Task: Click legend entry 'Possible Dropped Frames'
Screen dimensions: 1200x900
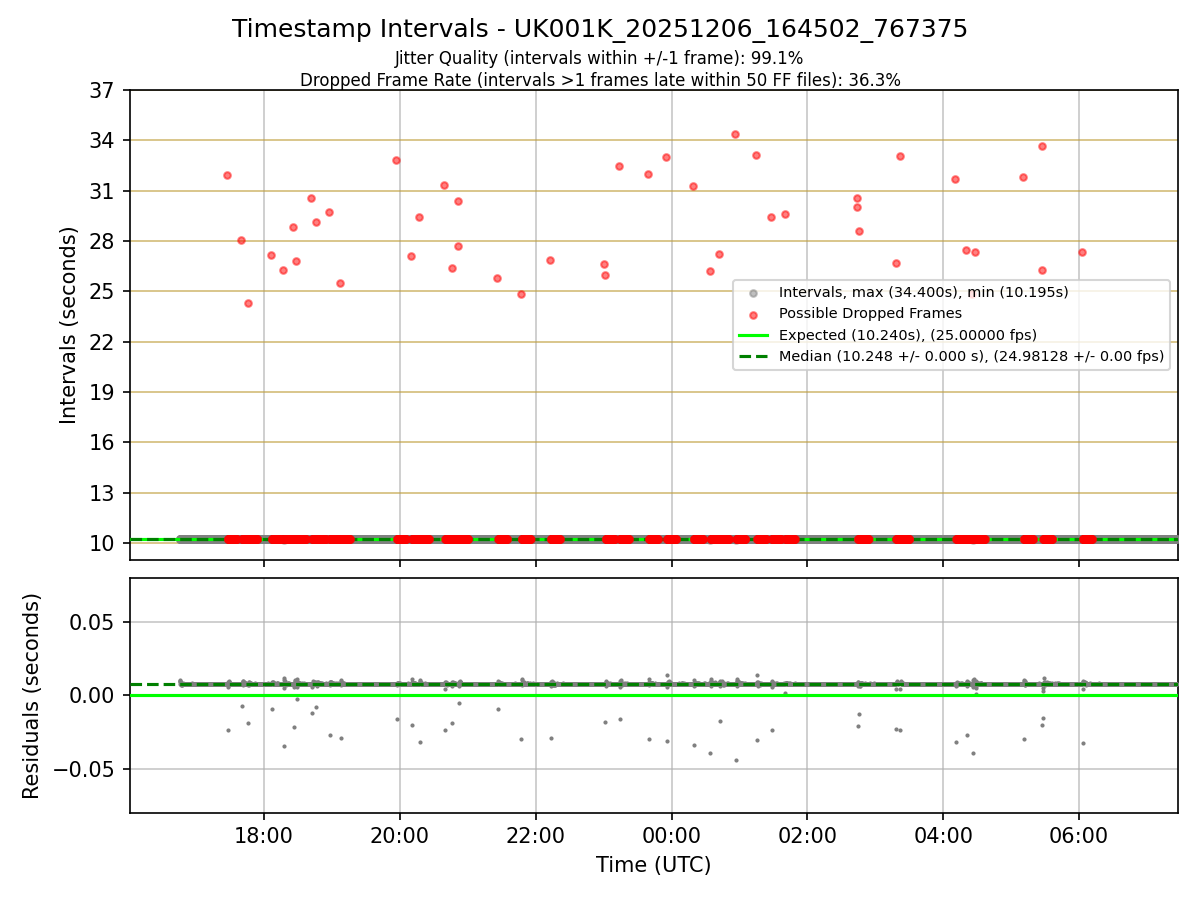Action: coord(870,314)
